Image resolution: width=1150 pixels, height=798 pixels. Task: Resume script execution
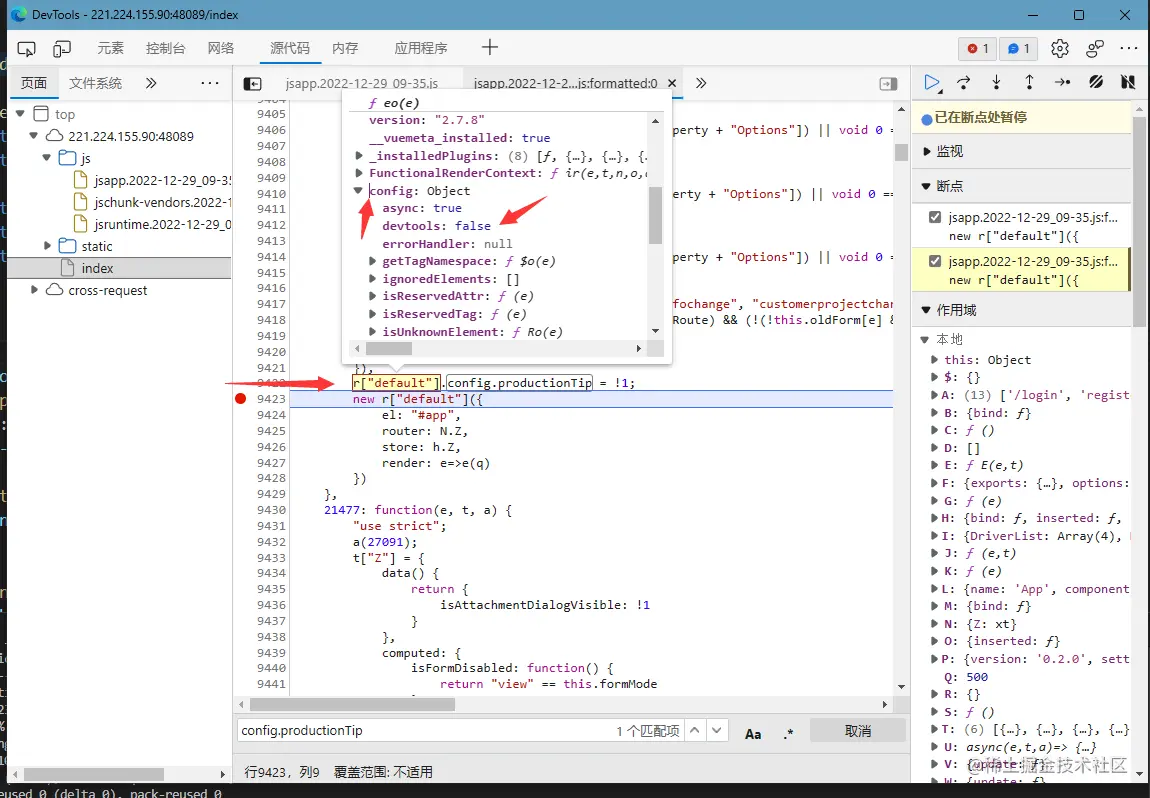[931, 82]
